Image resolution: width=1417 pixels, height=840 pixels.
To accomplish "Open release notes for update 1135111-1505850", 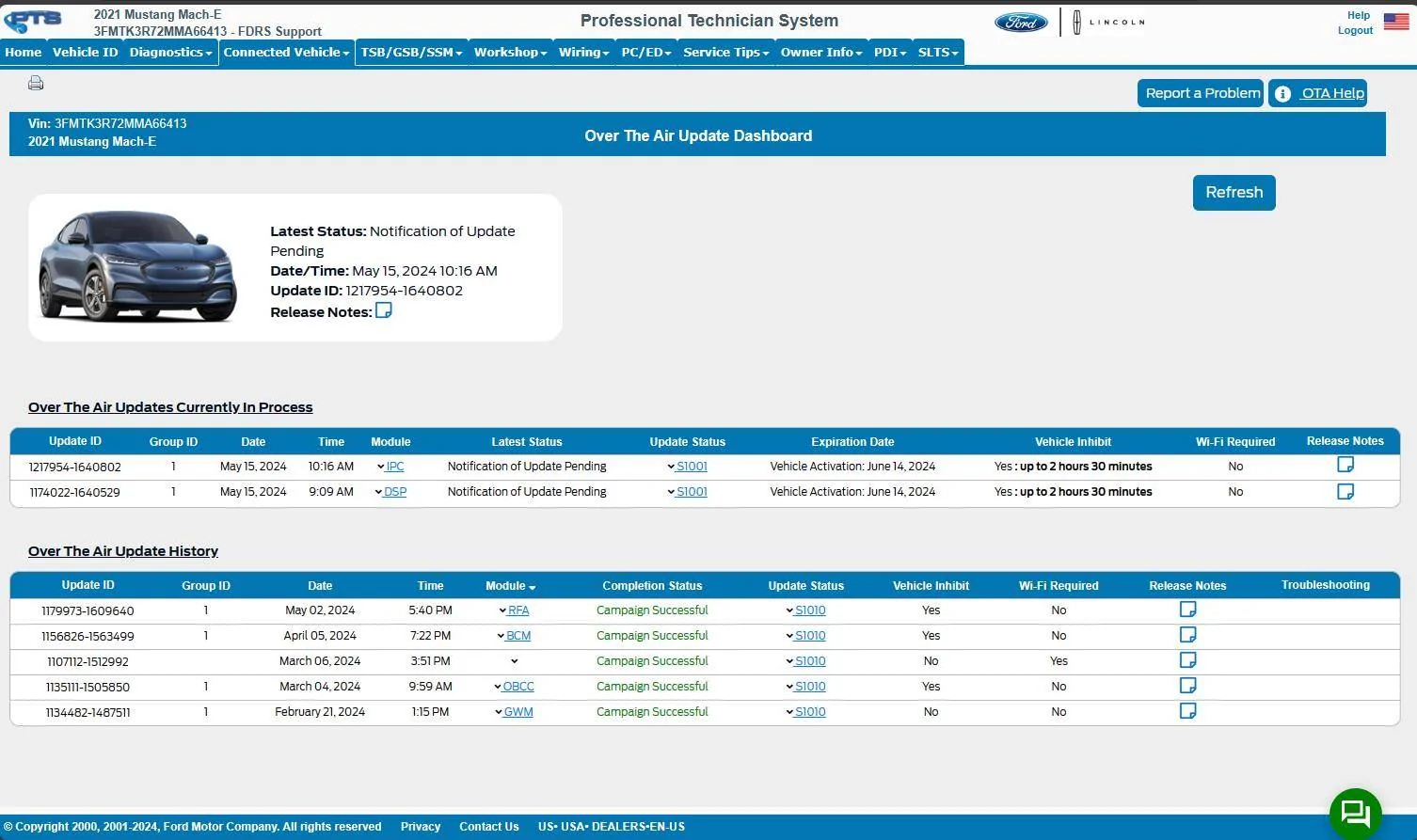I will click(x=1188, y=686).
